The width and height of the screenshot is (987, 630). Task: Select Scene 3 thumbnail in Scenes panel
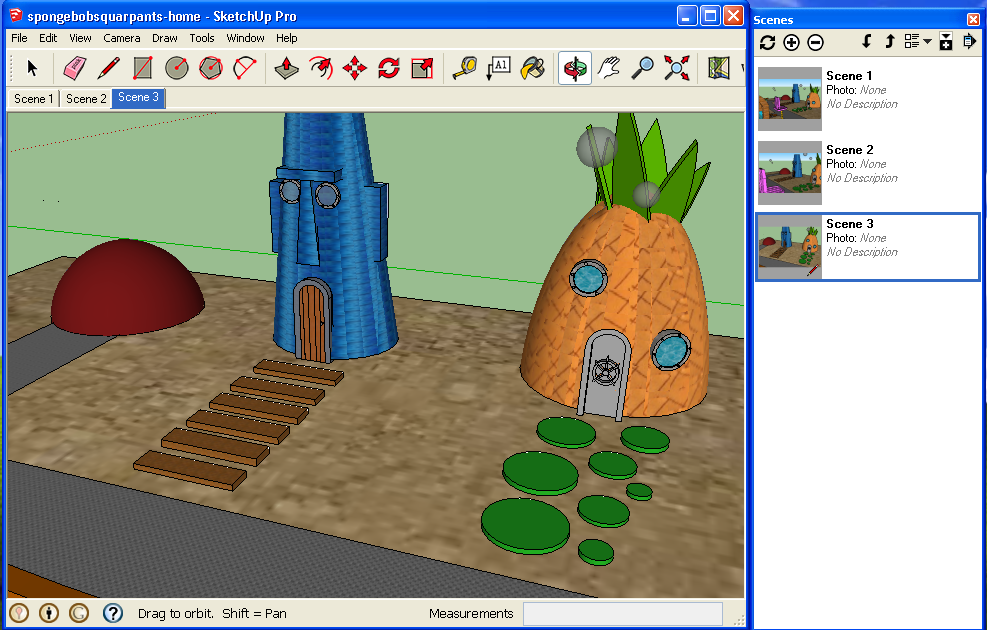click(x=790, y=247)
